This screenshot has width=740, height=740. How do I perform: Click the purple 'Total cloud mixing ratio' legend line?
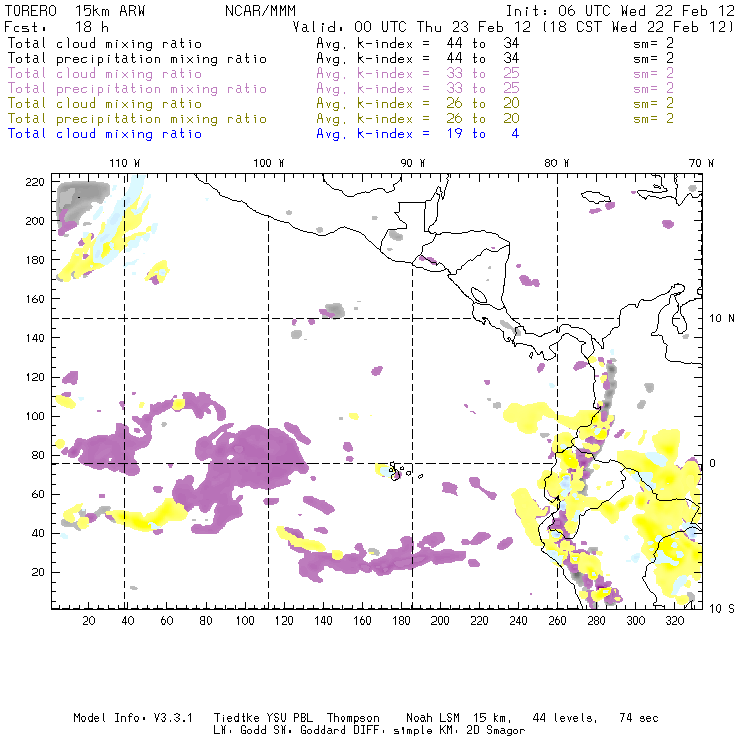click(105, 74)
